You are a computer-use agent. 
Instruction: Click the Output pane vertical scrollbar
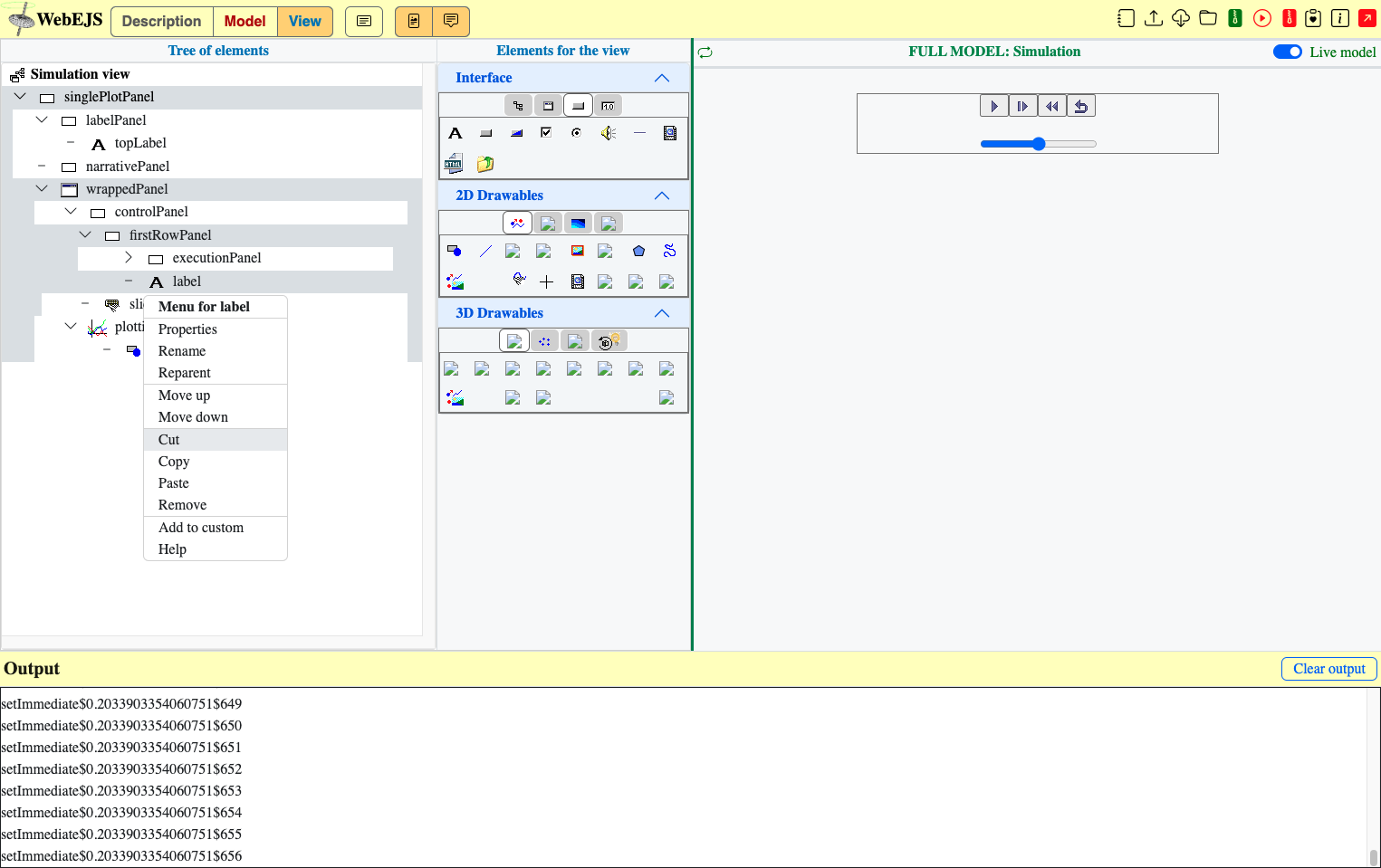[x=1373, y=777]
